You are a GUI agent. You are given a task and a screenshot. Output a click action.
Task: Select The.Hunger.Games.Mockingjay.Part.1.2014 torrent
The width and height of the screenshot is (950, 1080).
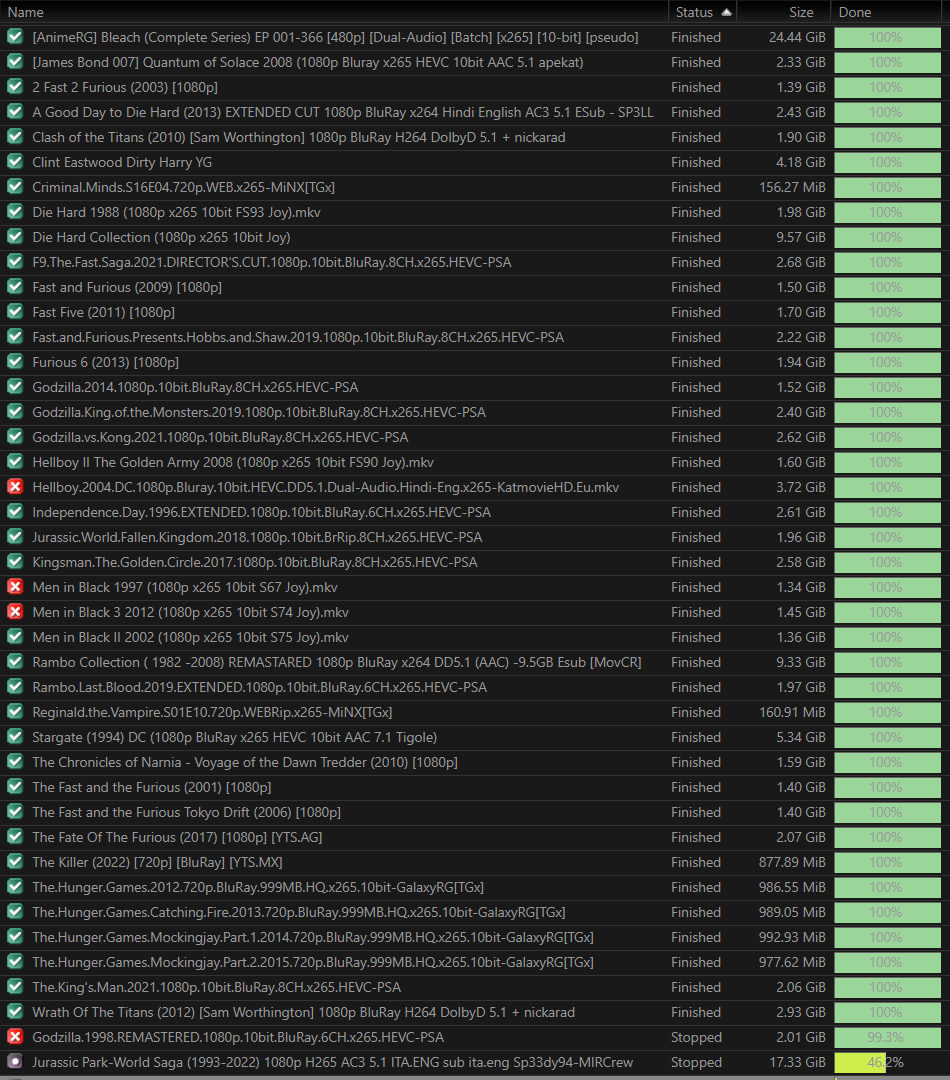(x=313, y=937)
